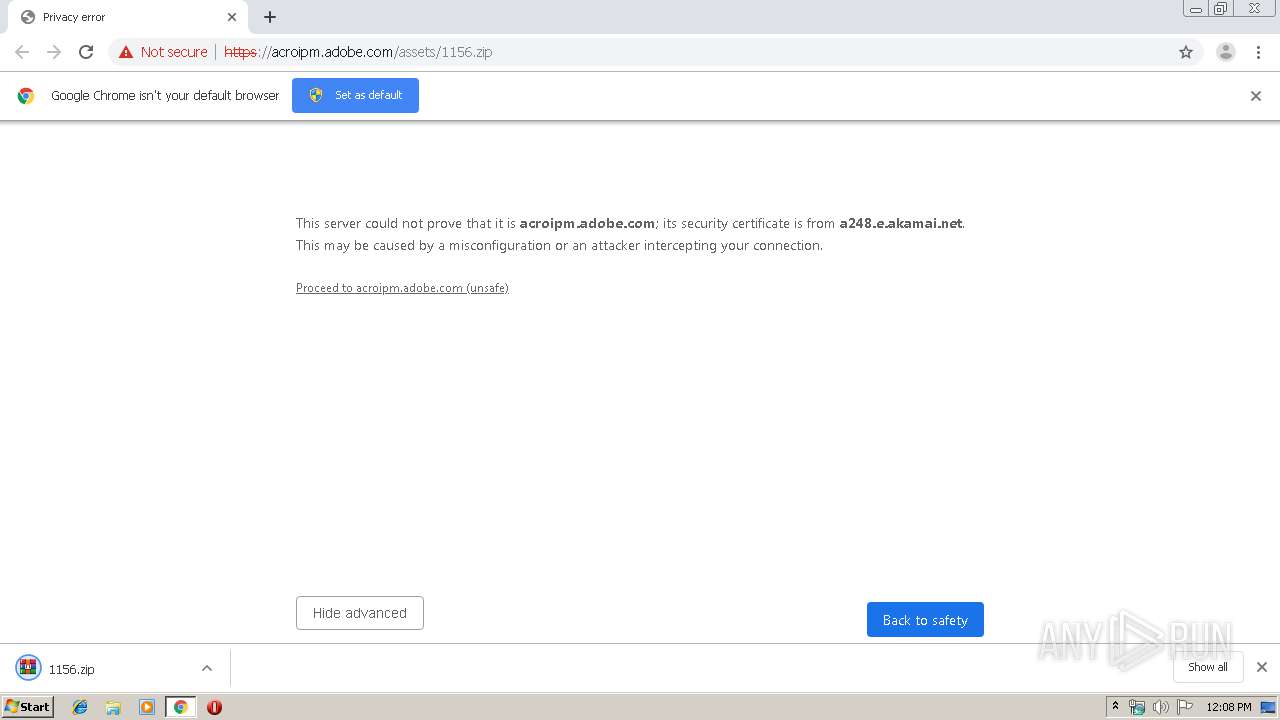The height and width of the screenshot is (720, 1280).
Task: Proceed to acroipm.adobe.com (unsafe) link
Action: point(402,288)
